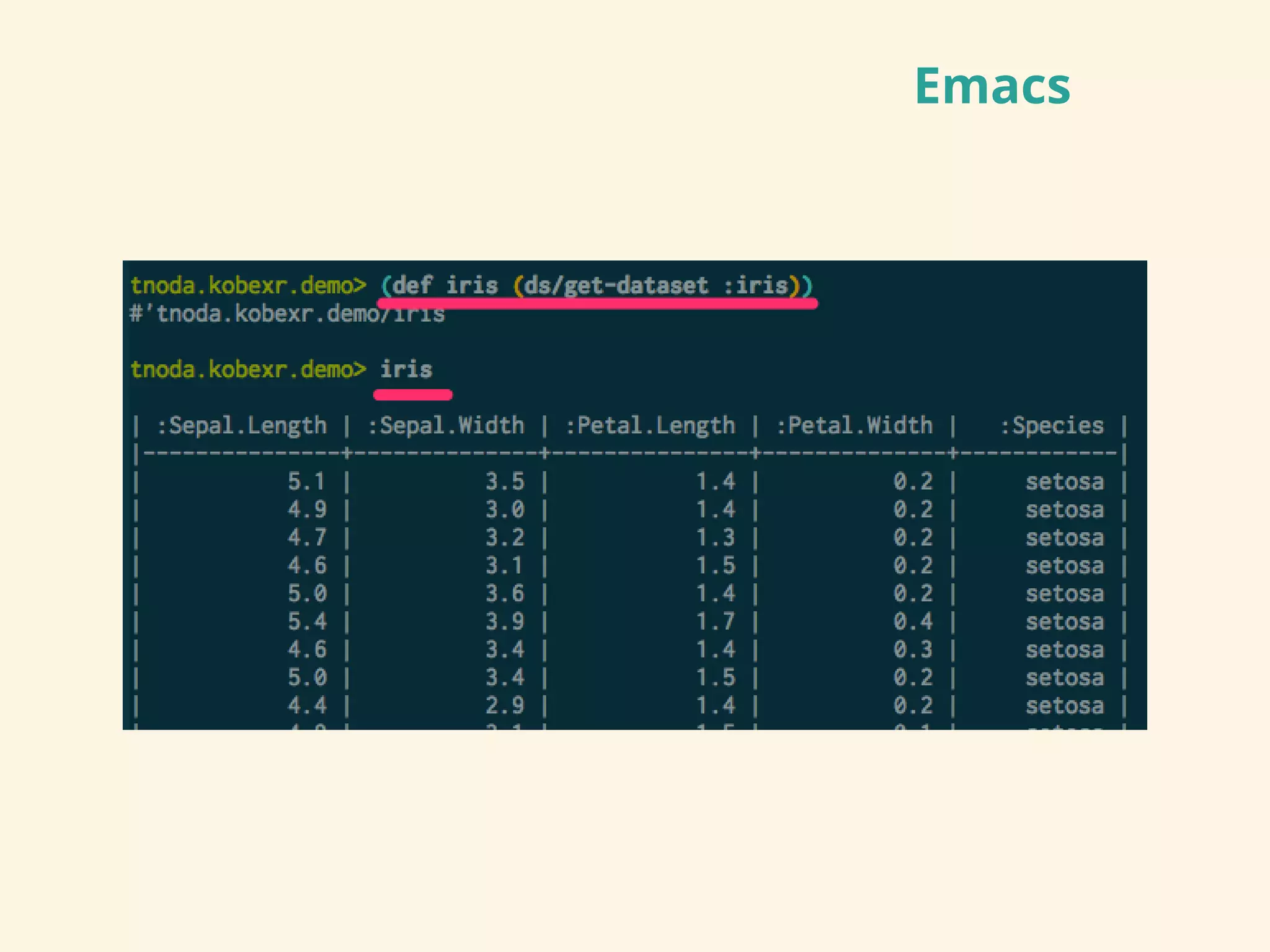Click Sepal.Width value 2.9
The image size is (1270, 952).
click(x=505, y=705)
